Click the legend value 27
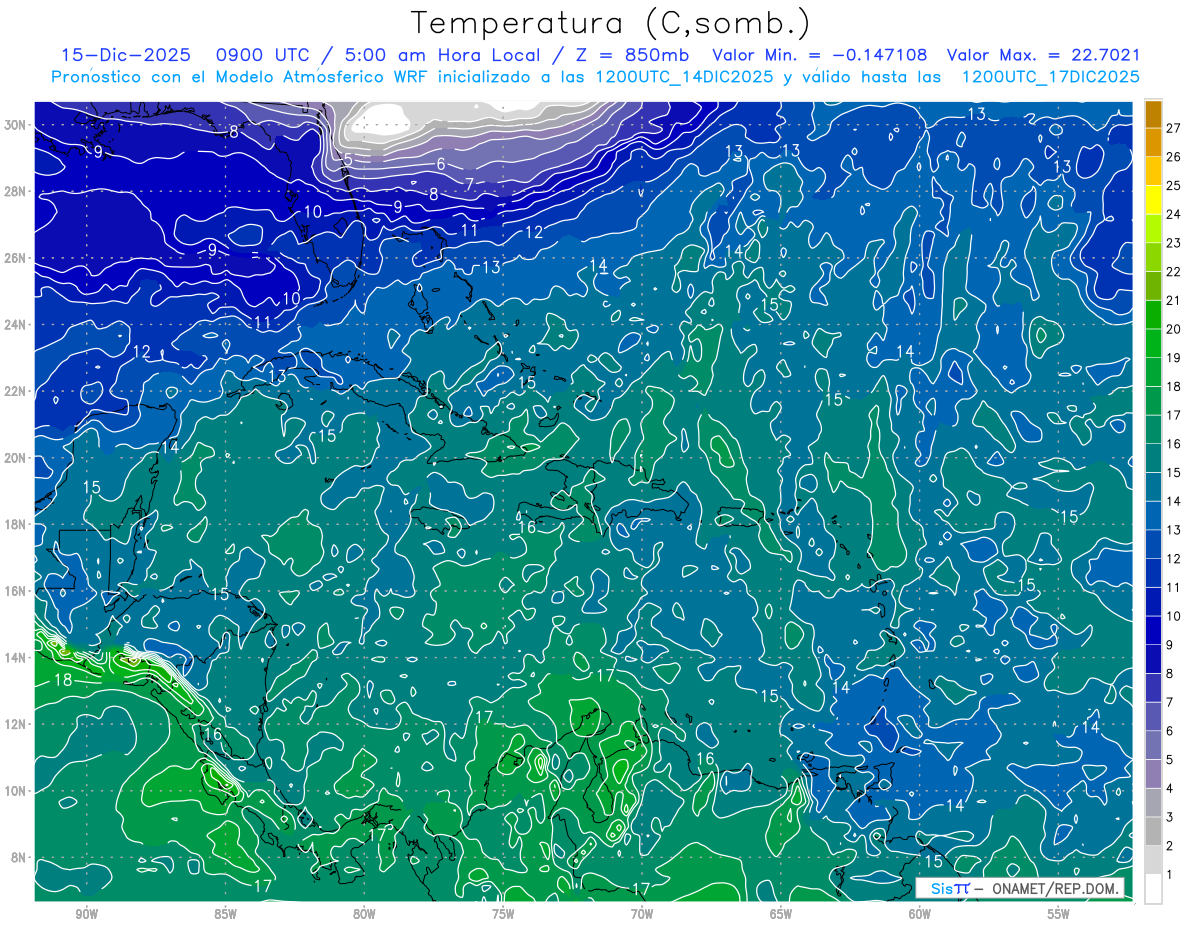Screen dimensions: 1200x927 pyautogui.click(x=1174, y=128)
